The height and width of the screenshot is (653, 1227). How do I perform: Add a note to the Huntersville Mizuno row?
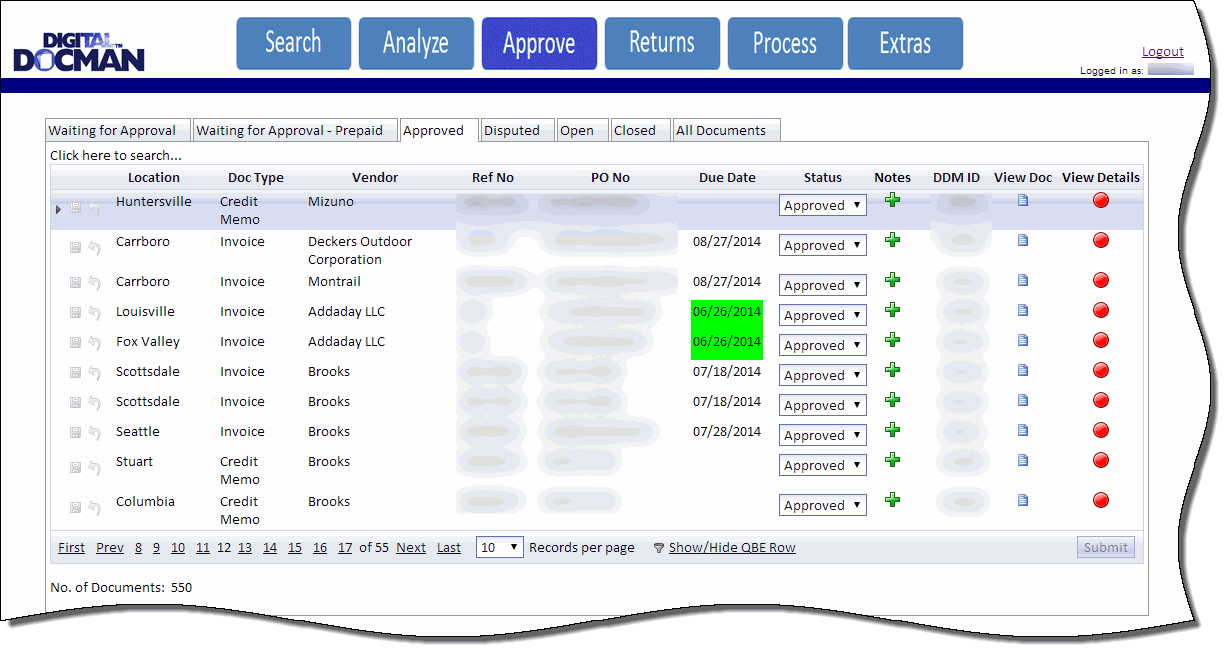click(x=892, y=200)
